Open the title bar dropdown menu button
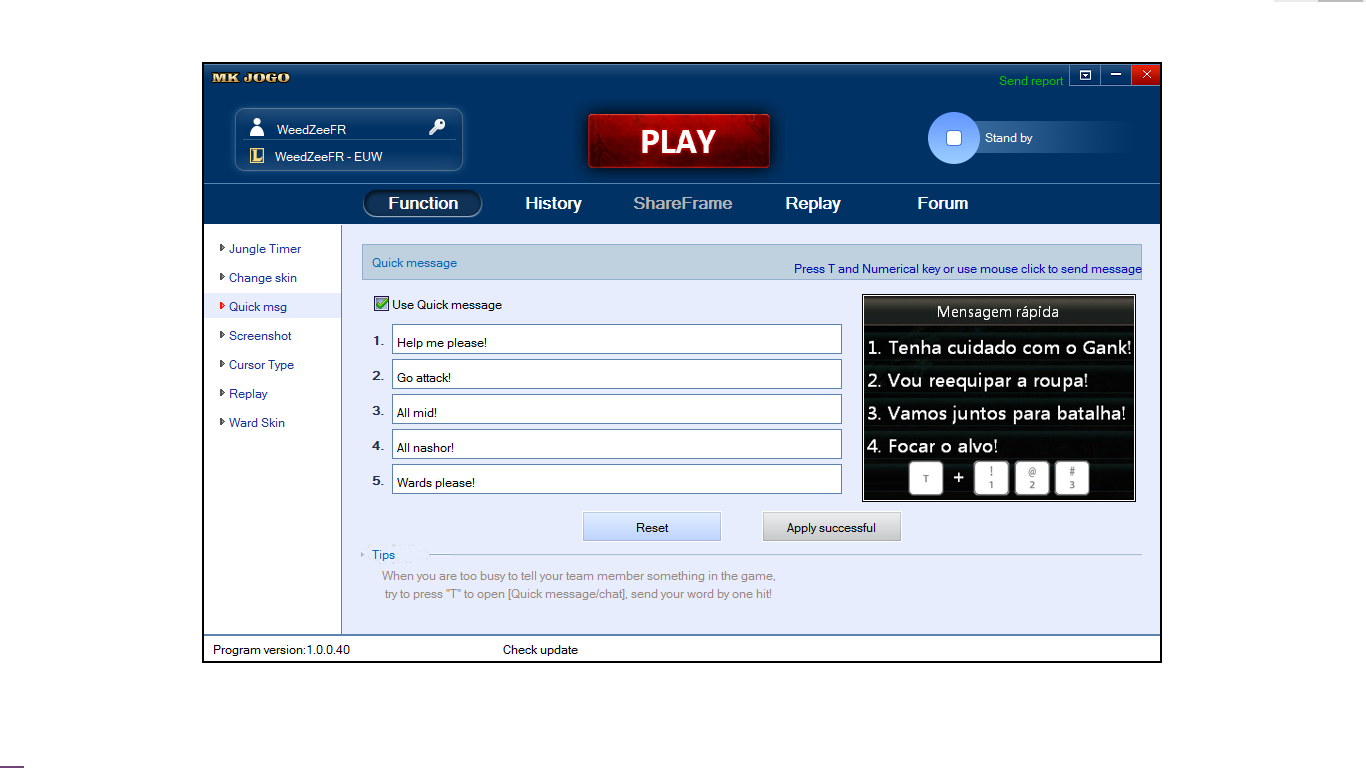Screen dimensions: 1366x768 pyautogui.click(x=1085, y=75)
